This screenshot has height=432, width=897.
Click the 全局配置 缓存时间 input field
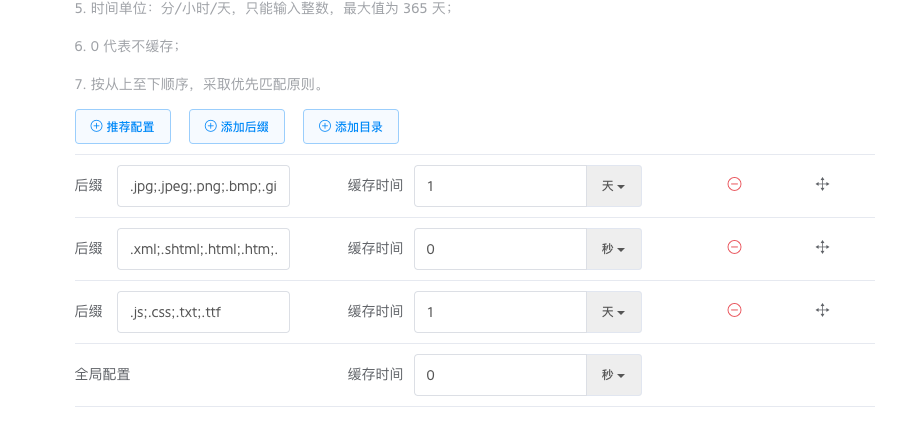499,375
